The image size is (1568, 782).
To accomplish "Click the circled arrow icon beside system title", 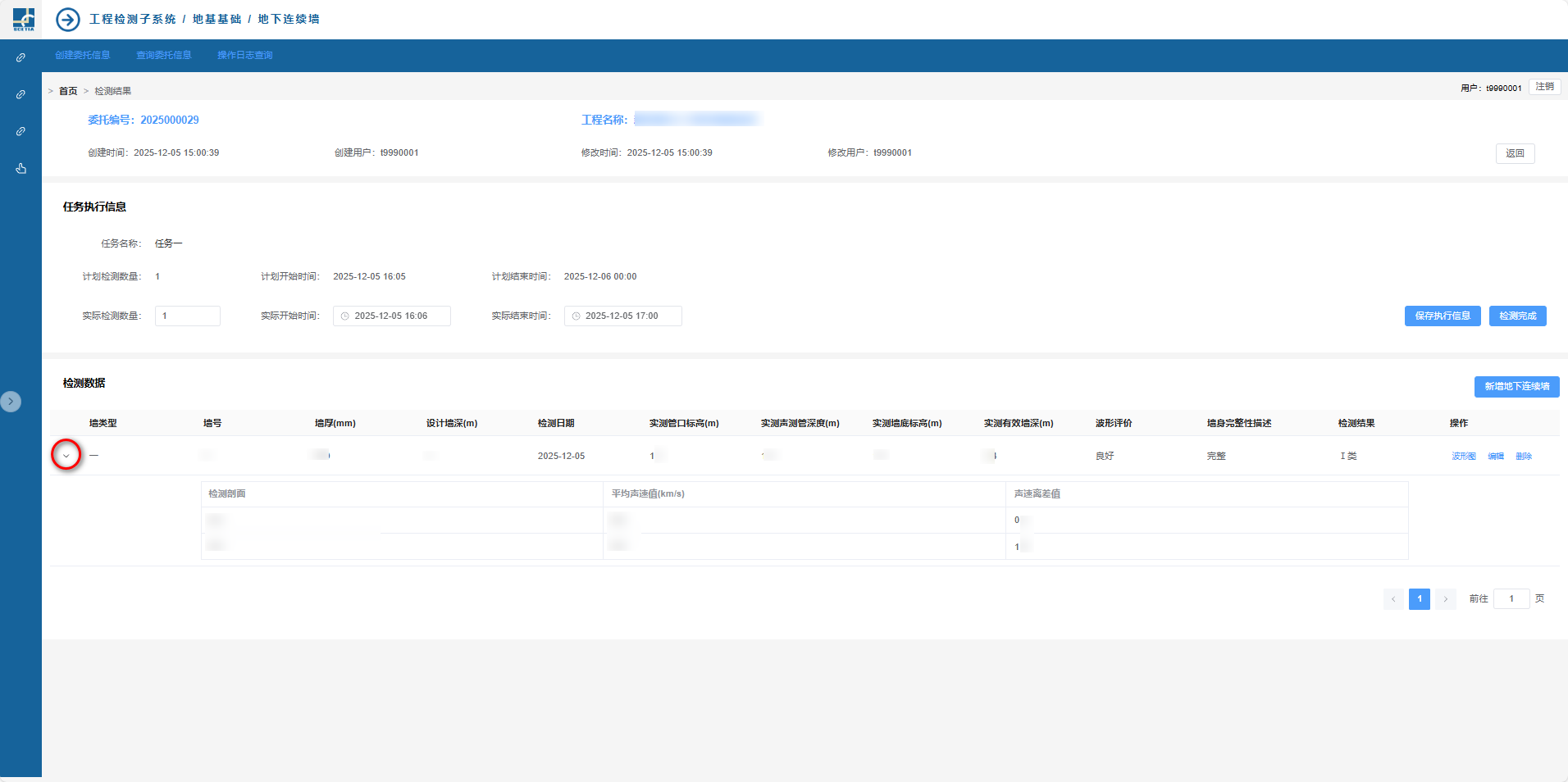I will pos(68,19).
